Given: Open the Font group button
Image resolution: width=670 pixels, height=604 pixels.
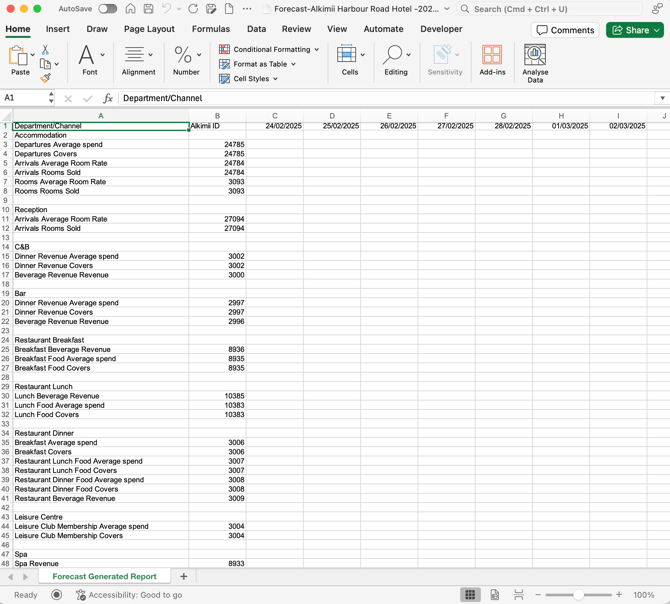Looking at the screenshot, I should pyautogui.click(x=90, y=60).
